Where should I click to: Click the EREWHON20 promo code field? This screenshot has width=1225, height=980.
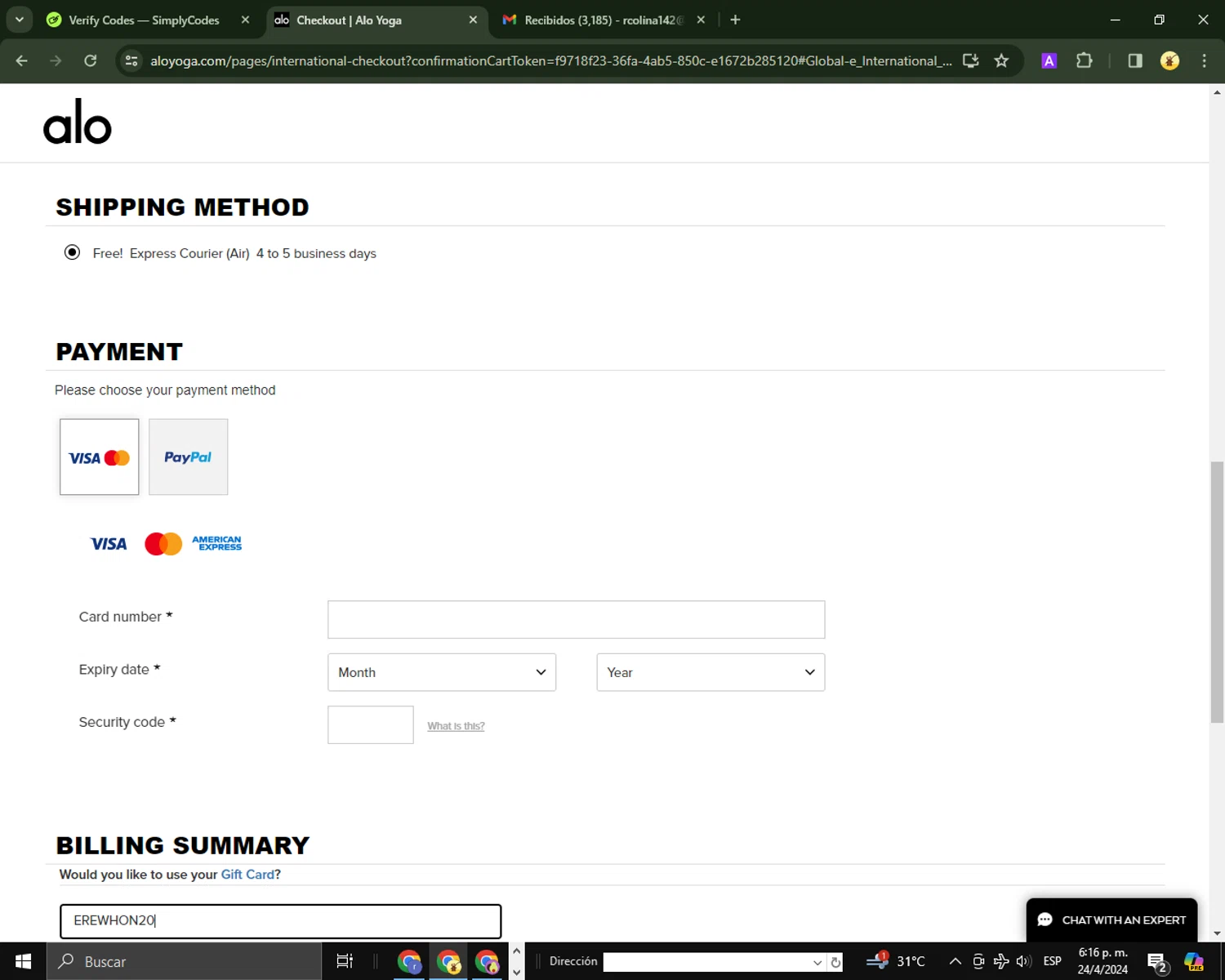(x=280, y=921)
